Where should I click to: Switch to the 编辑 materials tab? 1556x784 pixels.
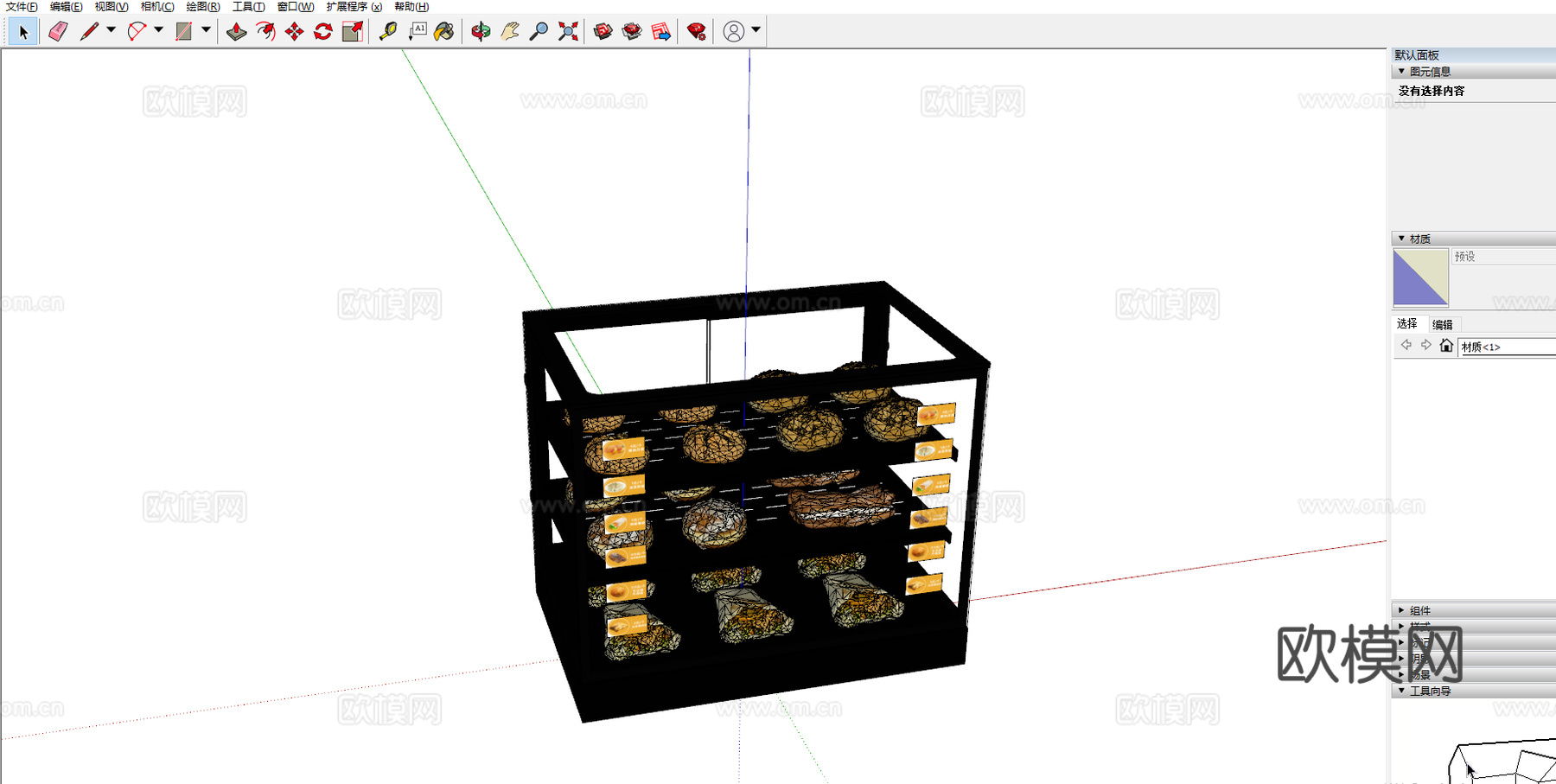click(x=1442, y=324)
